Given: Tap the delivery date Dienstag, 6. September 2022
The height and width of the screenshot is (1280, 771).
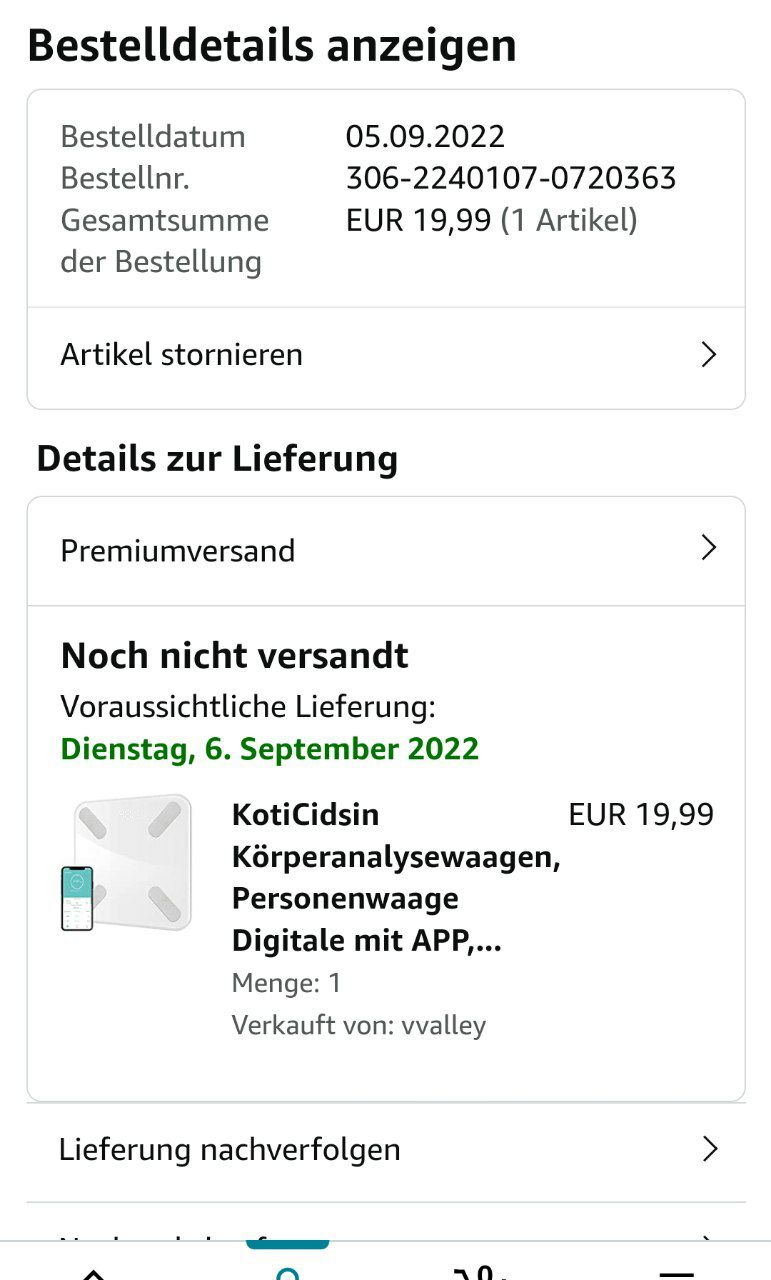Looking at the screenshot, I should click(x=270, y=749).
